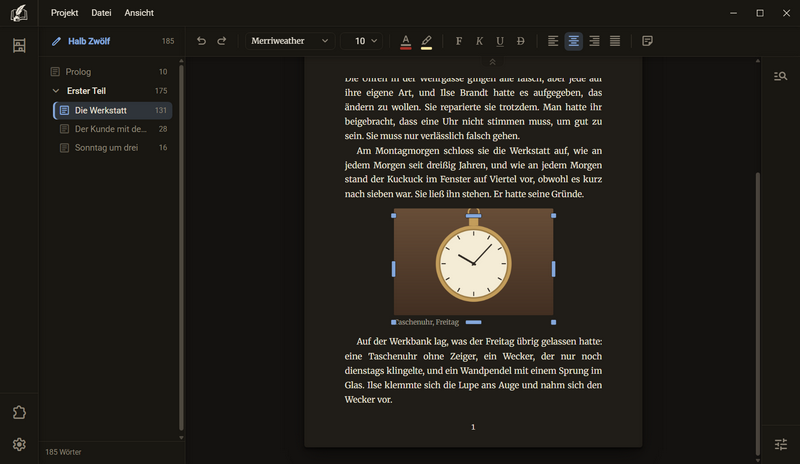Click the editor scroll-up arrow

click(x=758, y=61)
